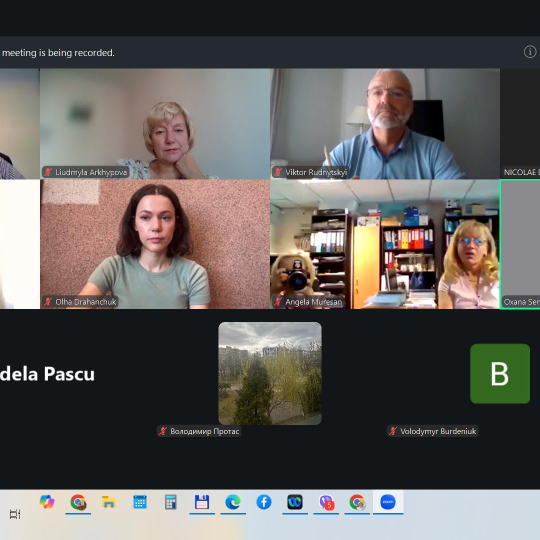Image resolution: width=540 pixels, height=540 pixels.
Task: Click Володимир Протас profile picture
Action: pyautogui.click(x=270, y=373)
